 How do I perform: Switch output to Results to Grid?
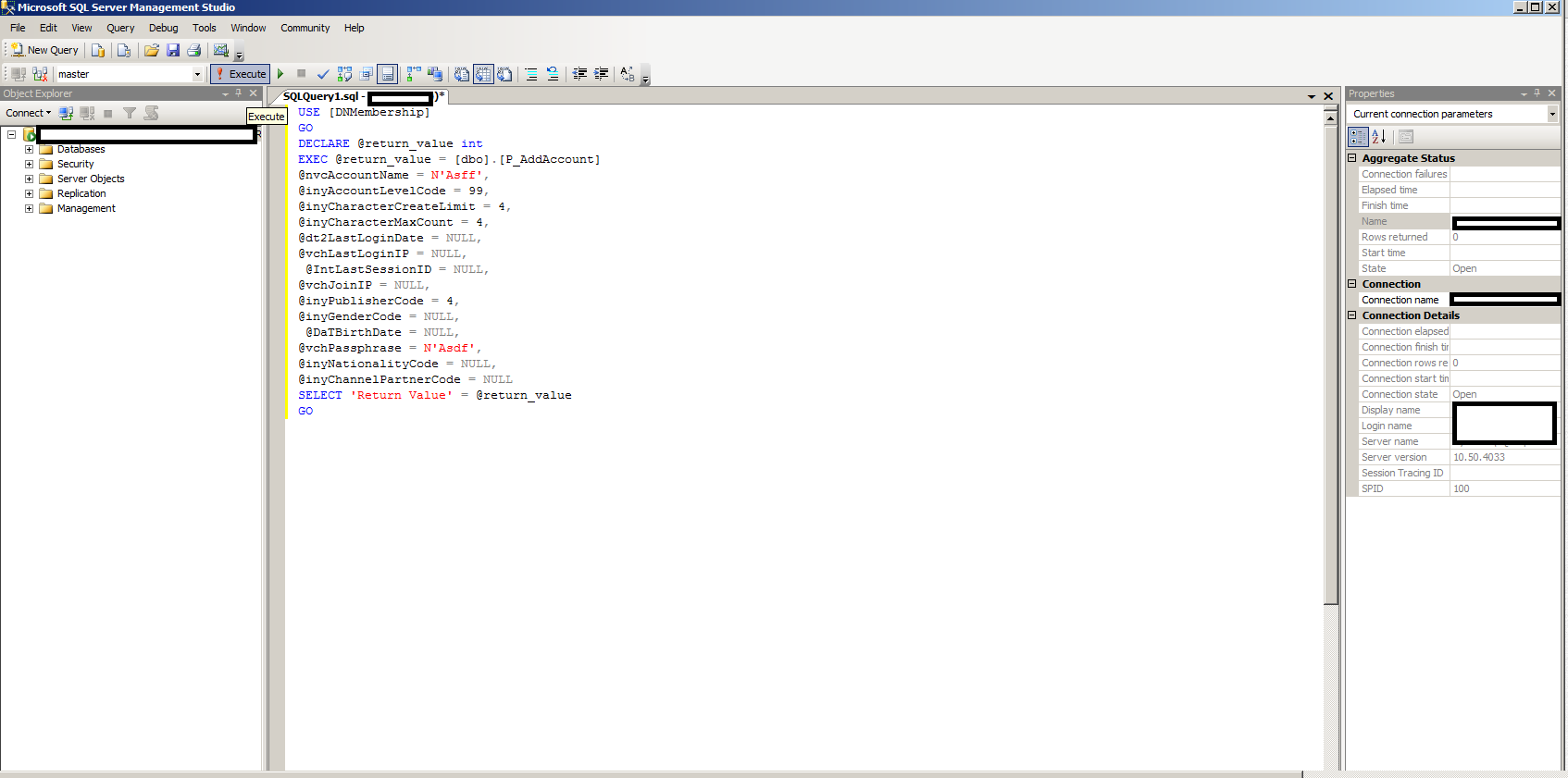click(483, 74)
